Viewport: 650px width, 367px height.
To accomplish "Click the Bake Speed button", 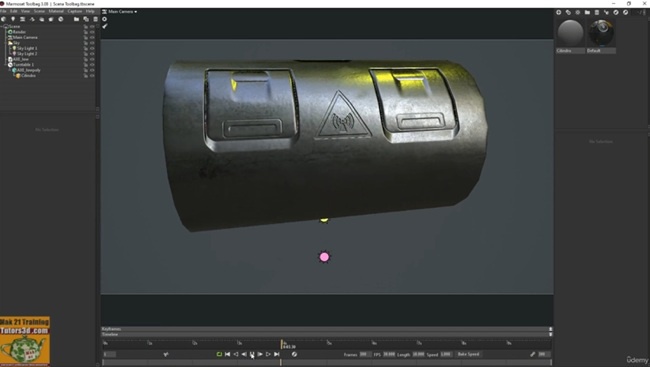I will 468,354.
